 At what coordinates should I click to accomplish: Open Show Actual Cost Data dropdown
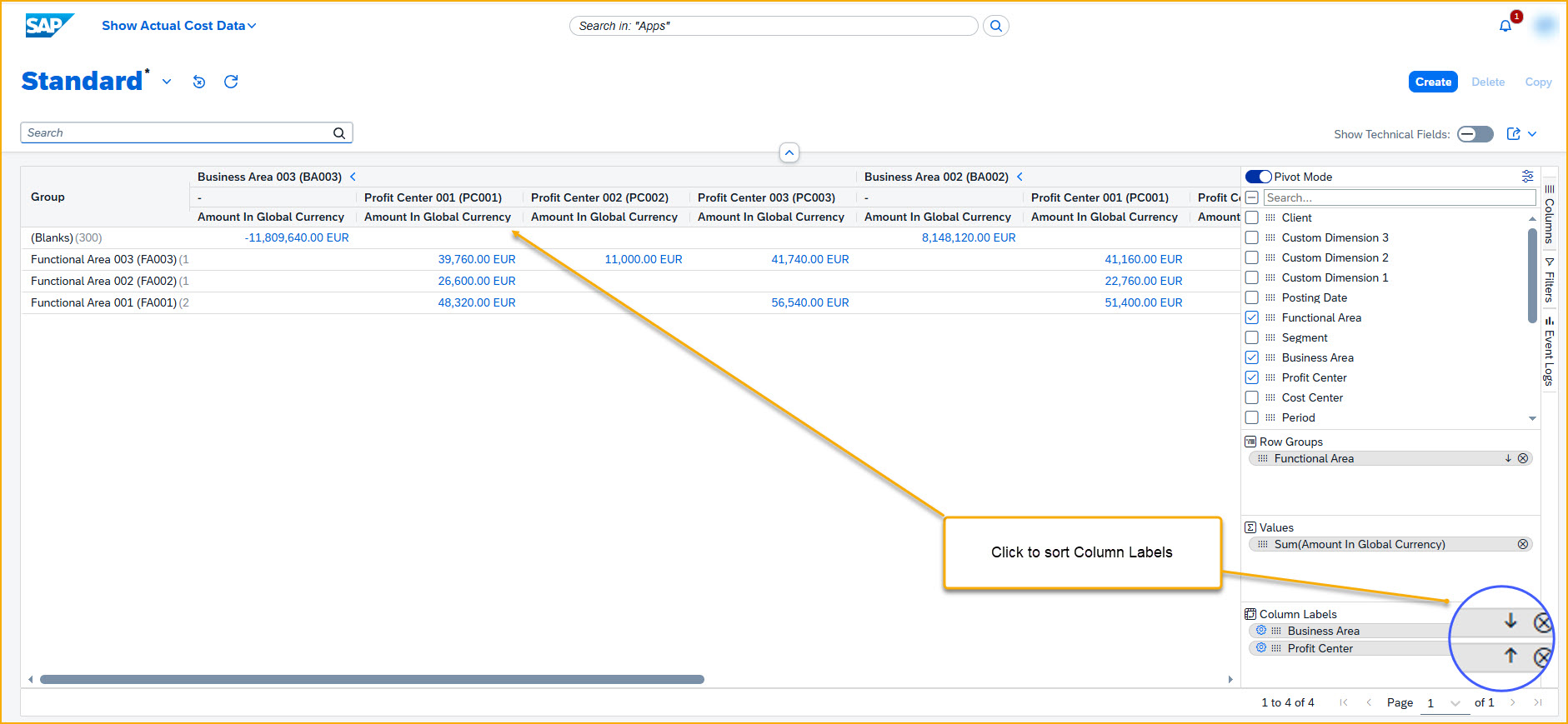[x=179, y=26]
